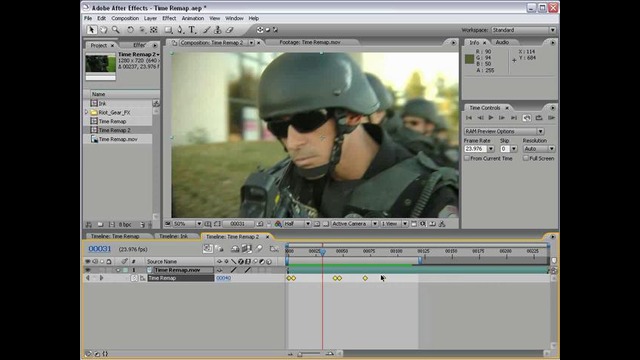The height and width of the screenshot is (360, 640).
Task: Open Skip value dropdown arrow
Action: (514, 149)
